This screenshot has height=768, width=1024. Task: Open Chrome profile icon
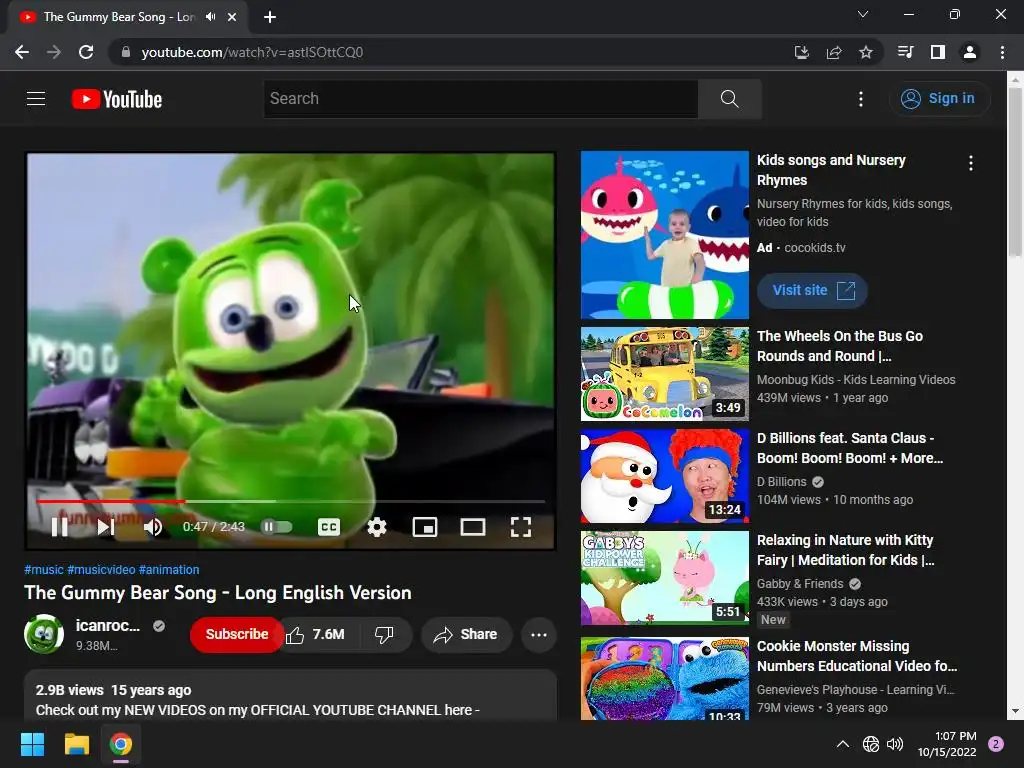click(970, 52)
